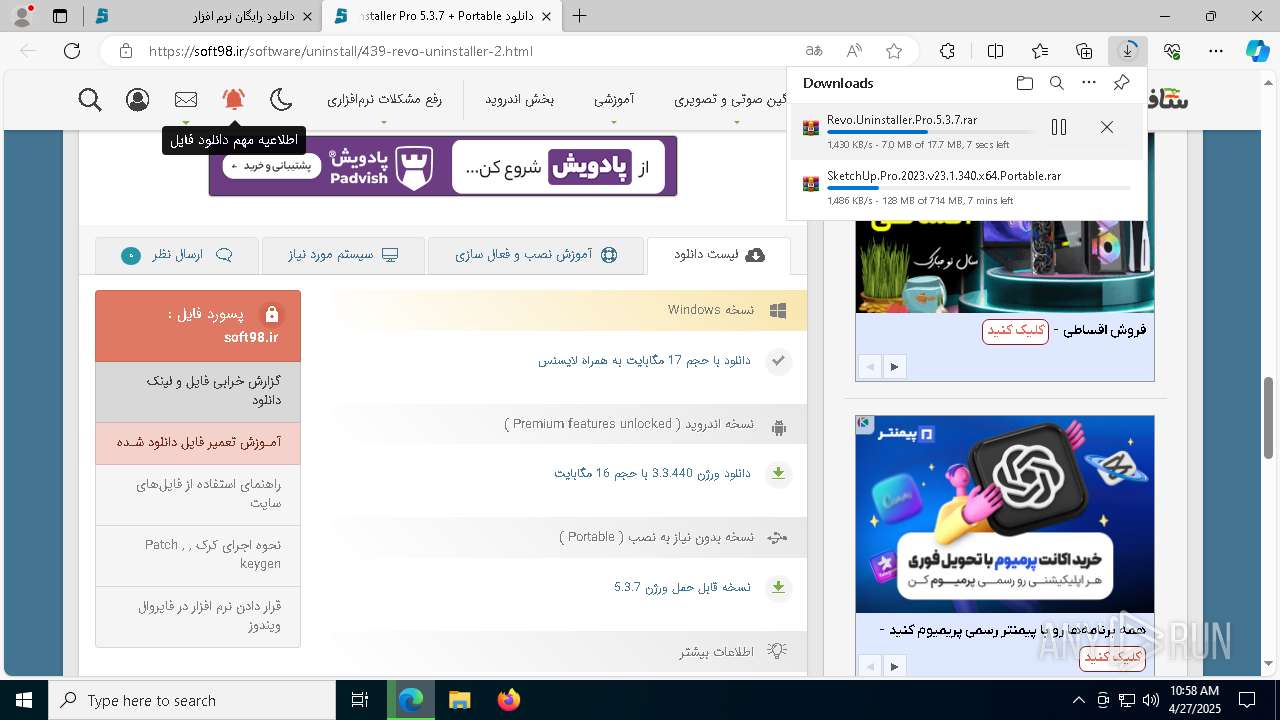Screen dimensions: 1280x720
Task: Open راهنمای استفاده از فایل‌های سایت link
Action: coord(198,494)
